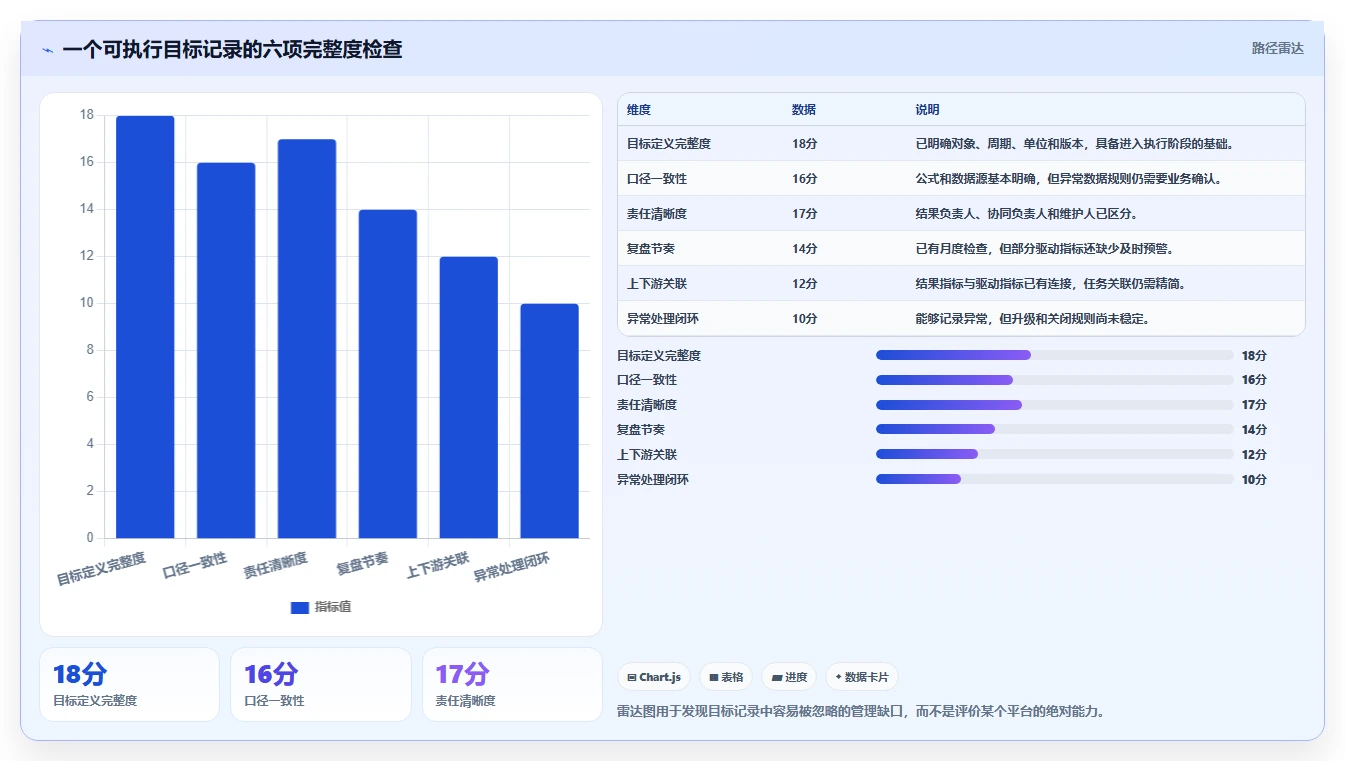Click the 10分 value beside progress bar

click(1254, 479)
